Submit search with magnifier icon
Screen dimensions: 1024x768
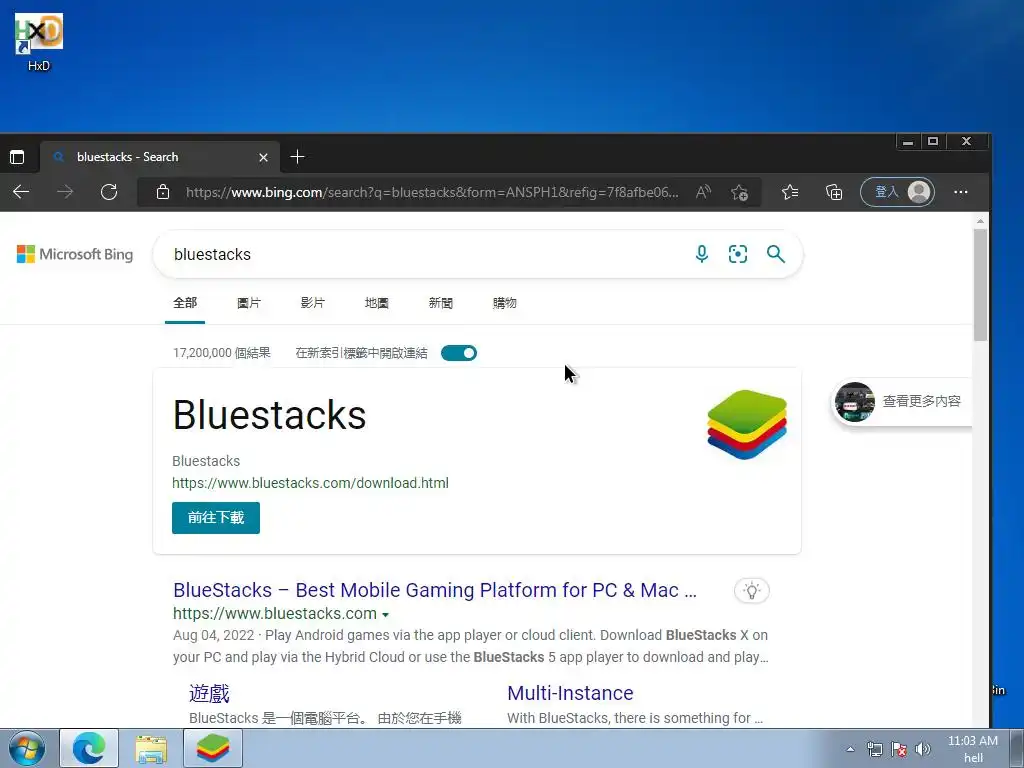coord(776,253)
